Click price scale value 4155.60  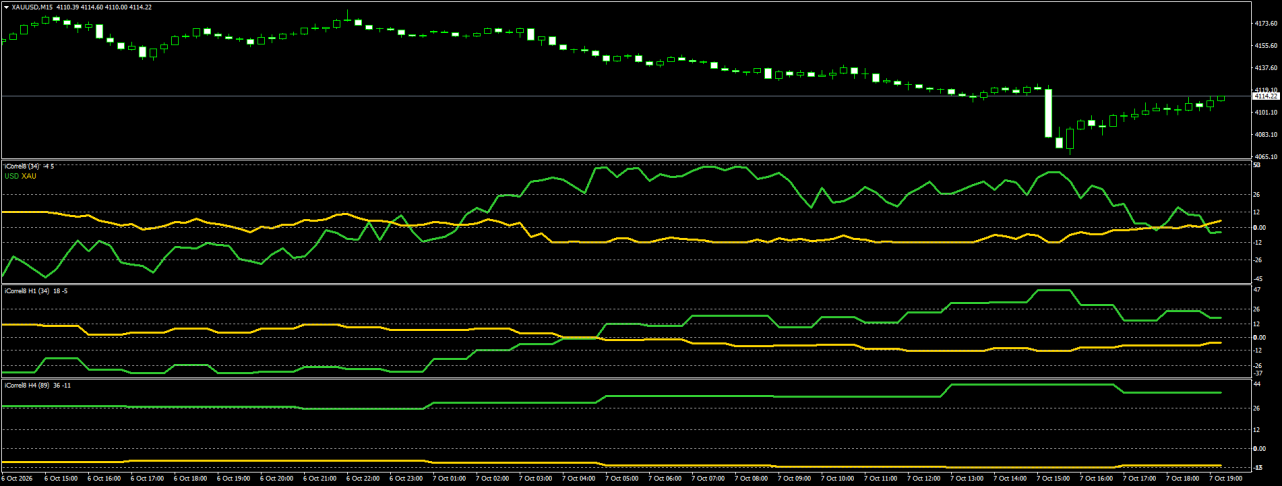[1265, 45]
